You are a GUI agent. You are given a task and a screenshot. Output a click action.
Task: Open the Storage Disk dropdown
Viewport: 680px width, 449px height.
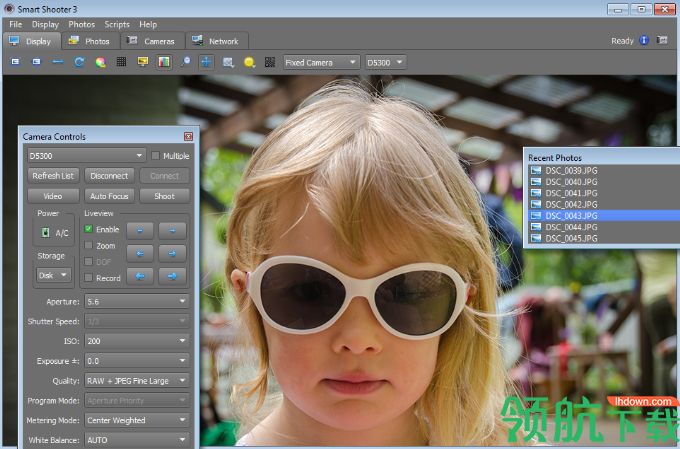53,275
